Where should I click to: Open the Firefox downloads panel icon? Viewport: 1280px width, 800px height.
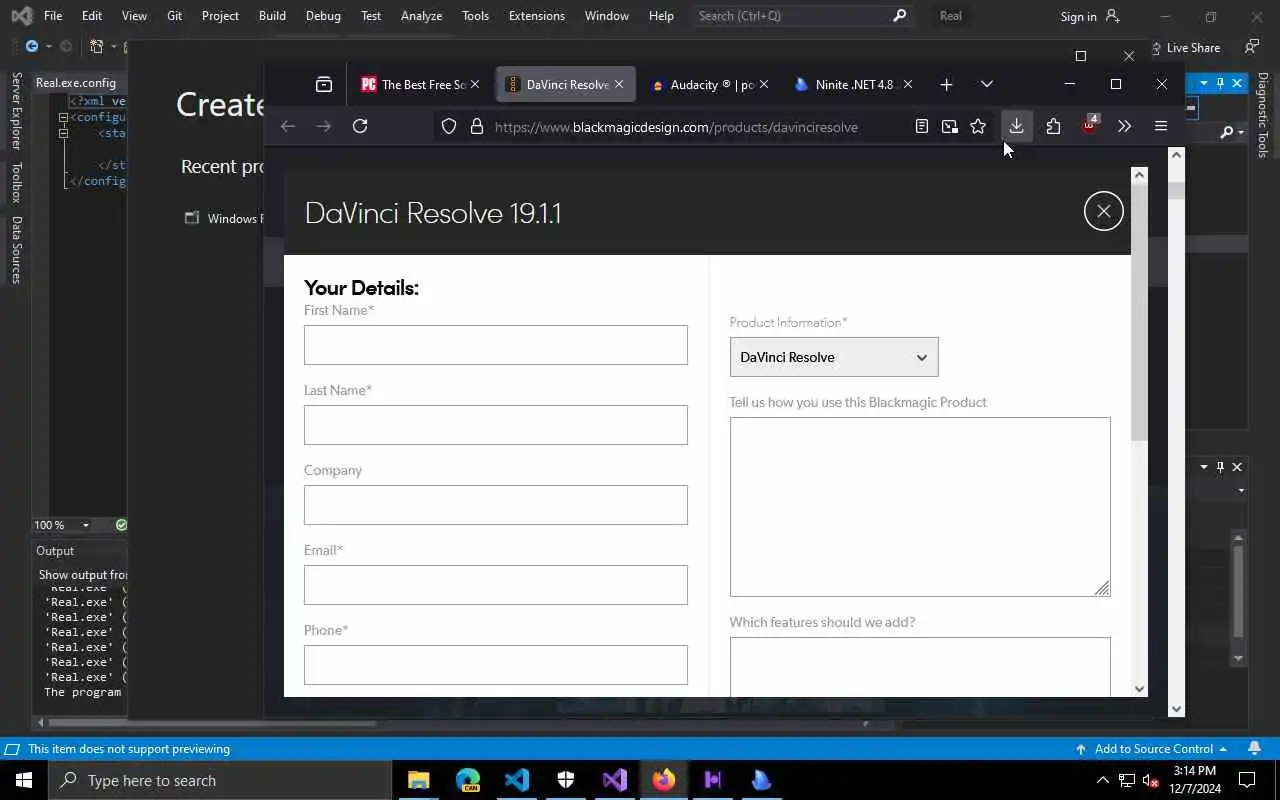[x=1016, y=126]
